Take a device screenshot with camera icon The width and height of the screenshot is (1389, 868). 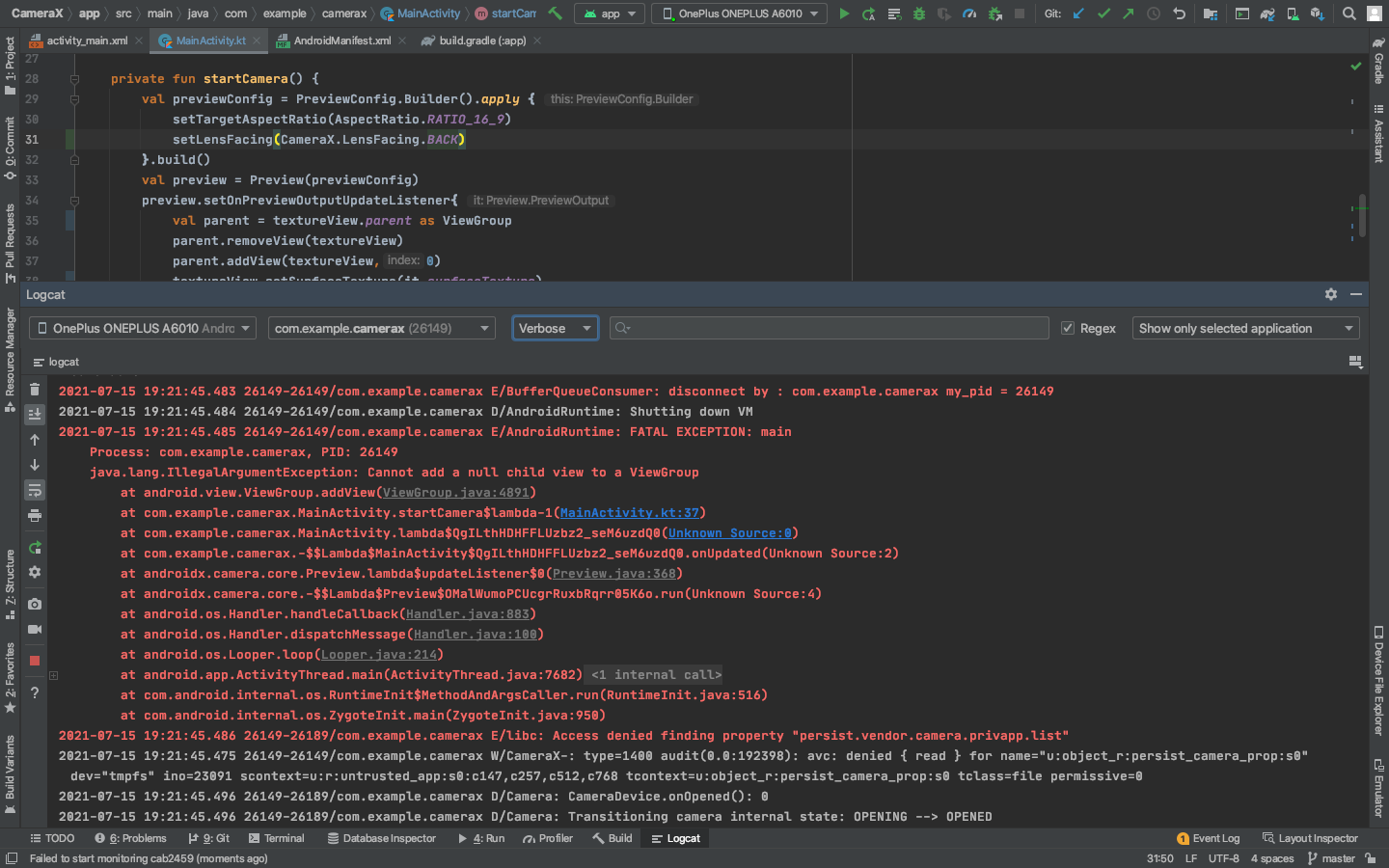click(35, 604)
